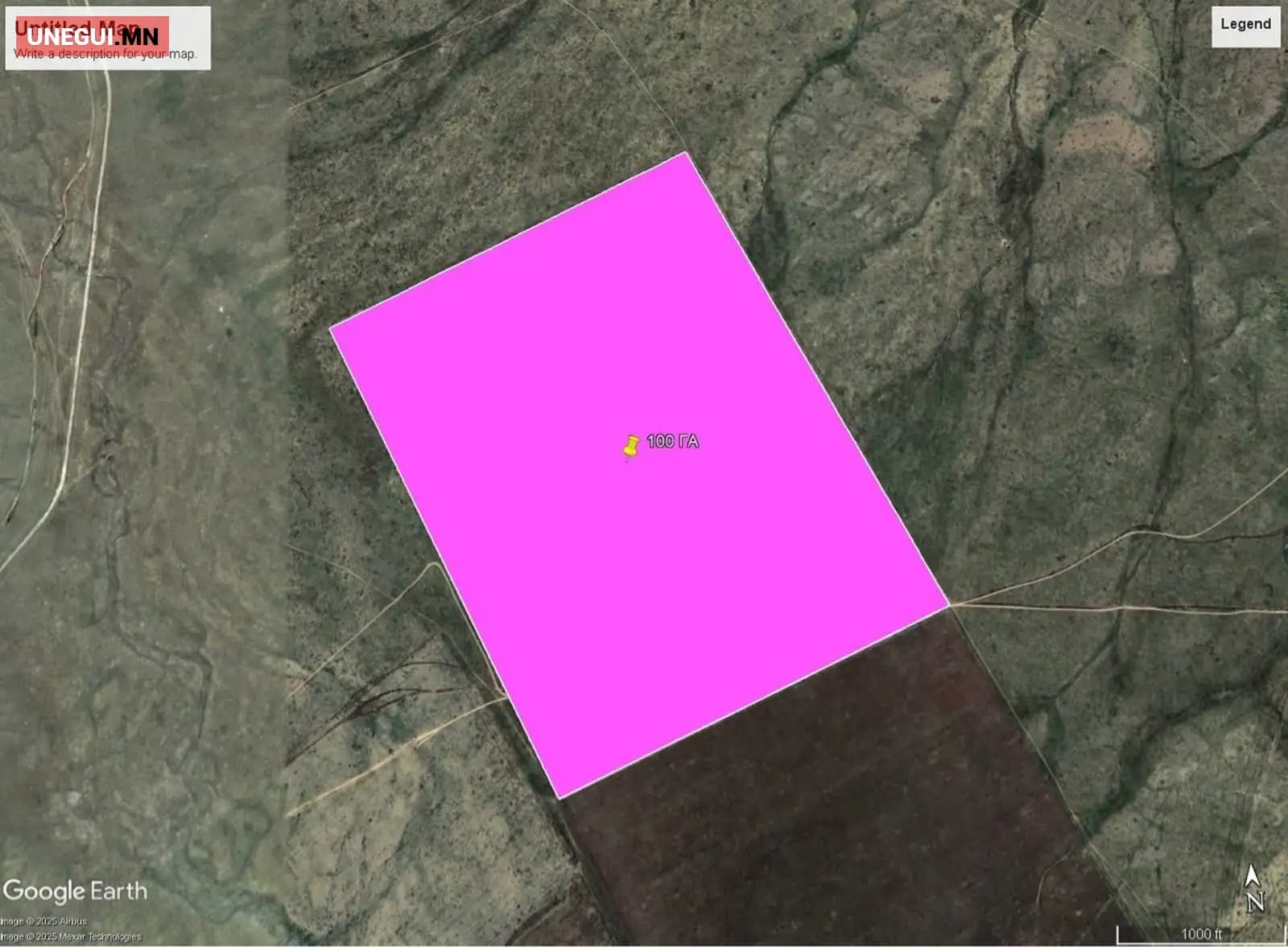Click the "Image © 2025 Maxar Technologies" attribution

click(71, 937)
